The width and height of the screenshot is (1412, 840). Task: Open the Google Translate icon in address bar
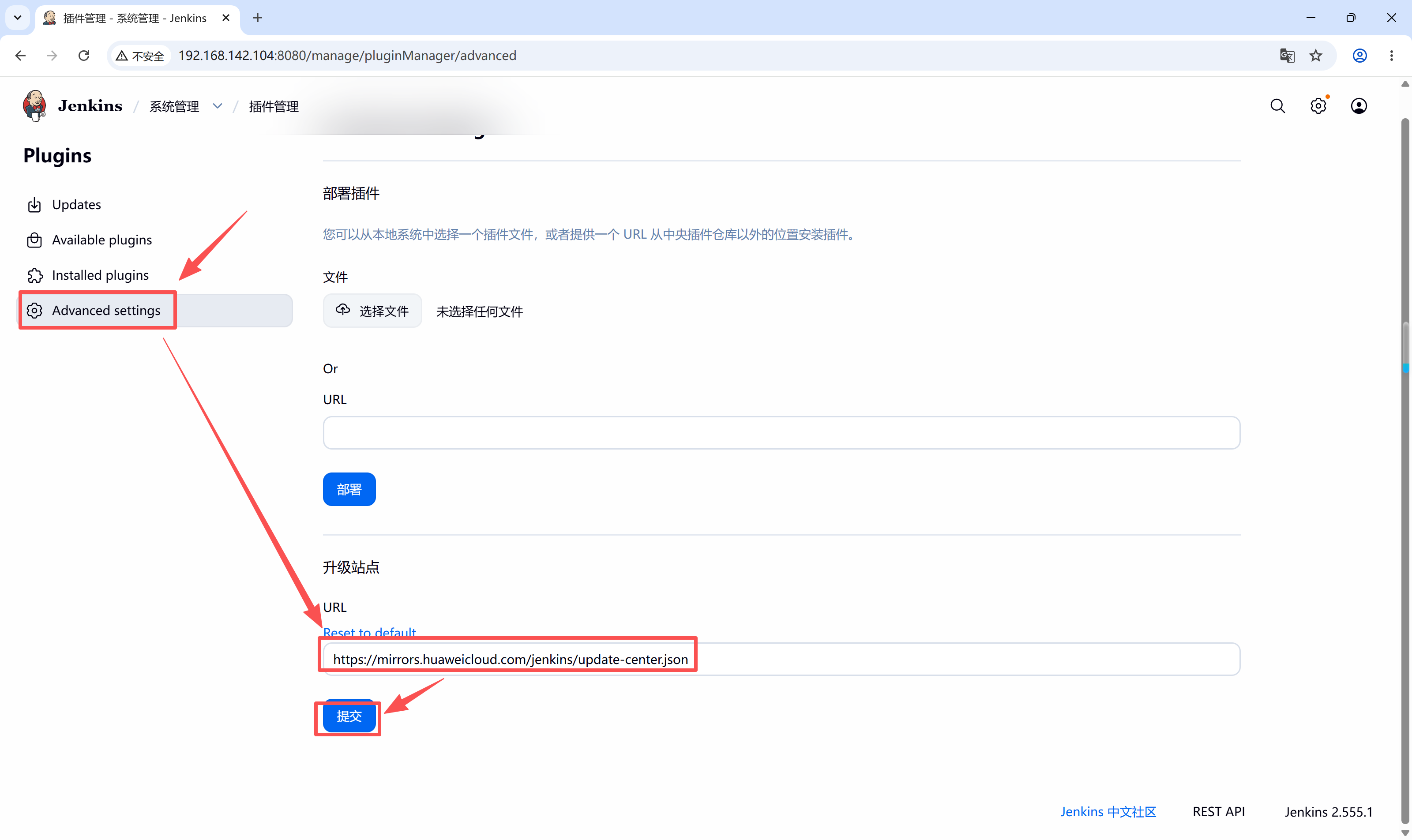[x=1287, y=56]
